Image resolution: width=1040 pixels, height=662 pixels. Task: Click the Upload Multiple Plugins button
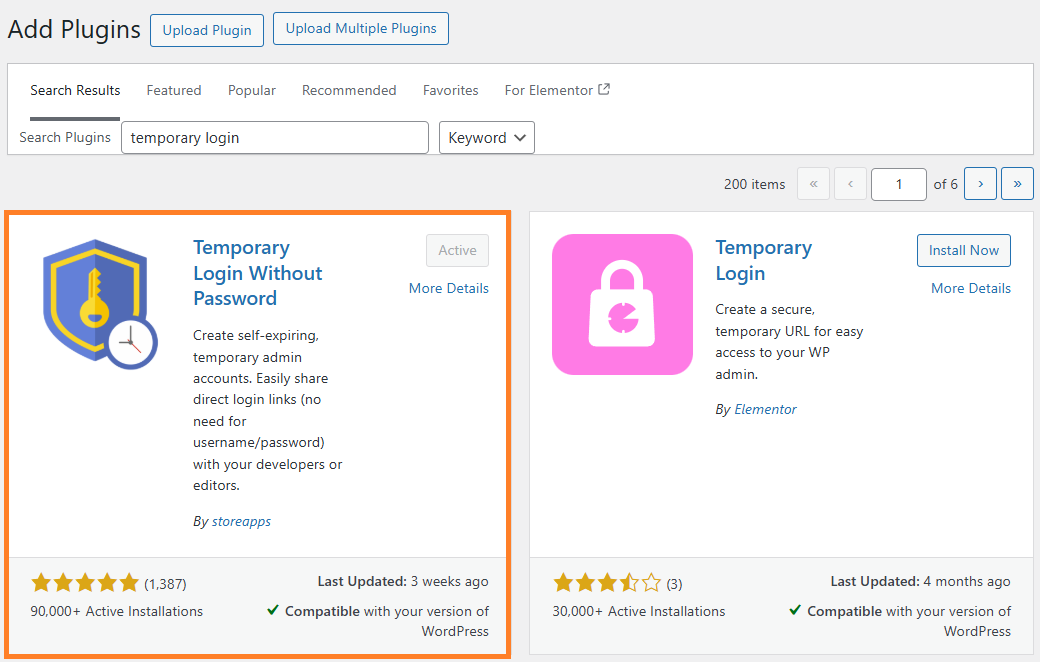[361, 29]
